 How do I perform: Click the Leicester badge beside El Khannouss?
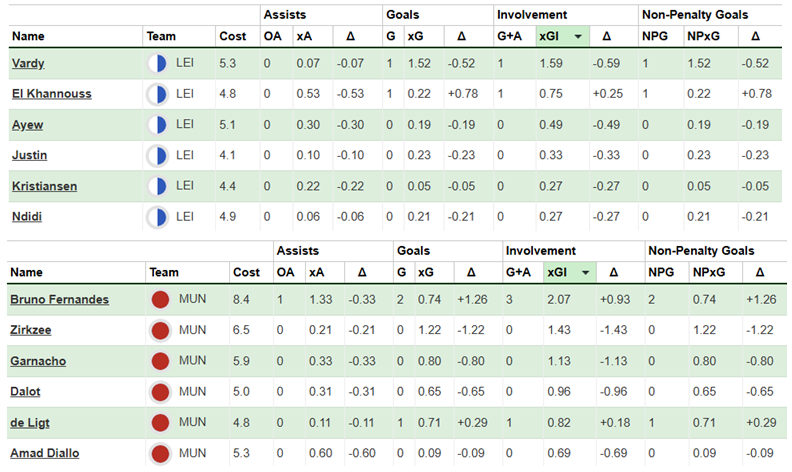click(158, 94)
